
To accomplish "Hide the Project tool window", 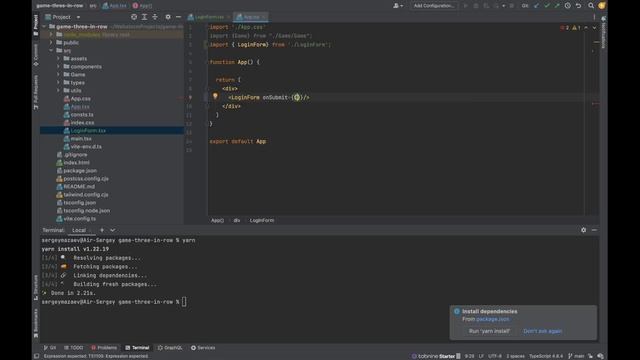I will tap(178, 17).
